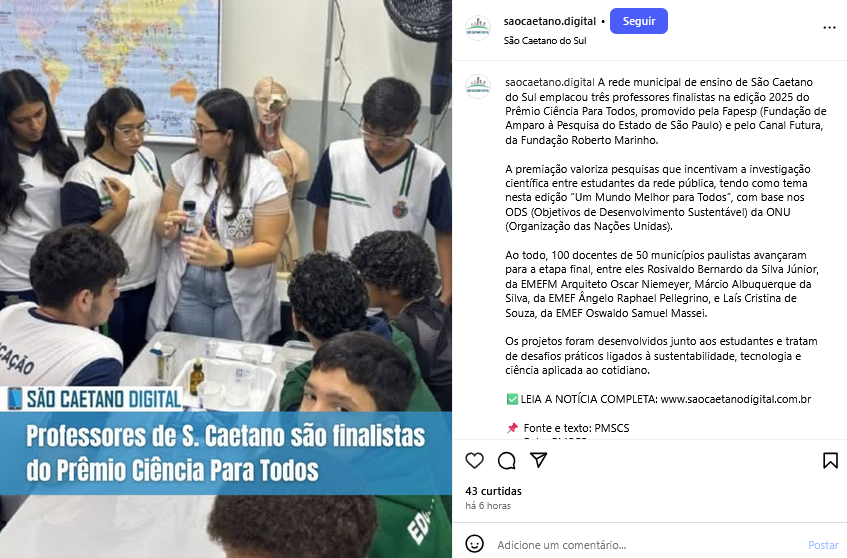Open the caption author's profile avatar
The image size is (847, 558).
point(478,86)
